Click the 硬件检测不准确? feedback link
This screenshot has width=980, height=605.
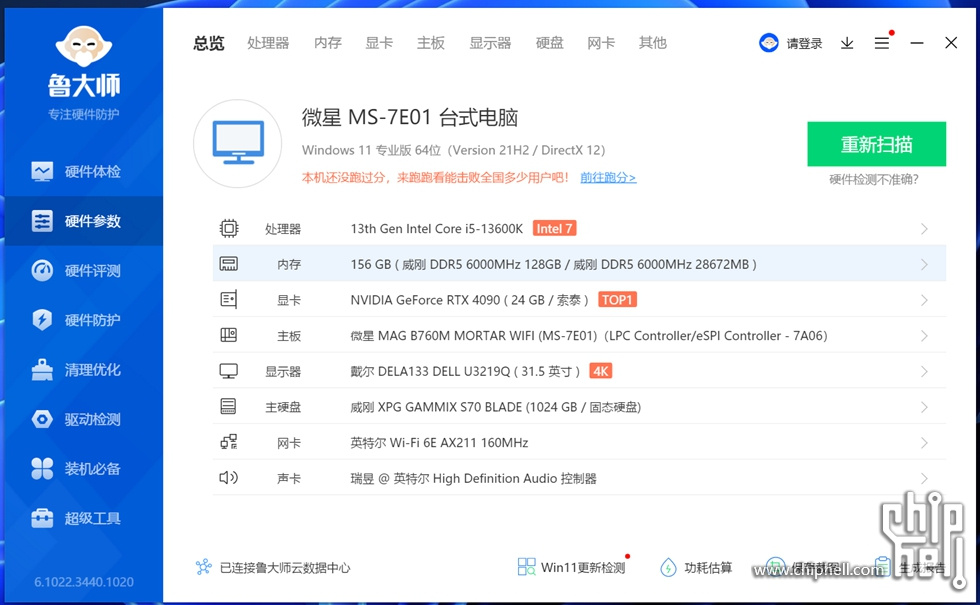874,180
